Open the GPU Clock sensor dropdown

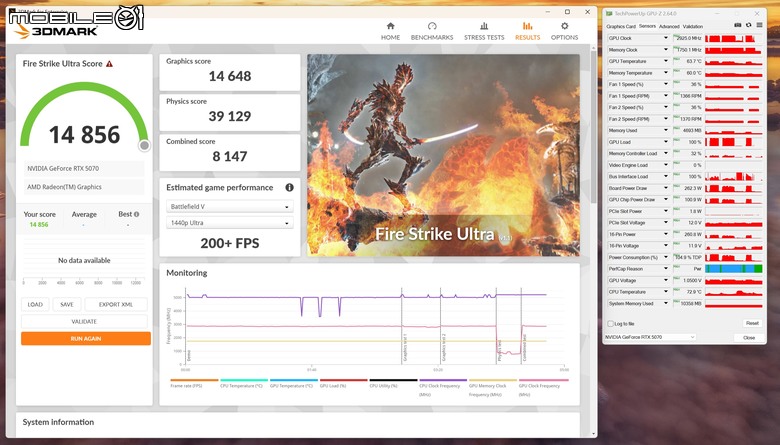coord(666,38)
